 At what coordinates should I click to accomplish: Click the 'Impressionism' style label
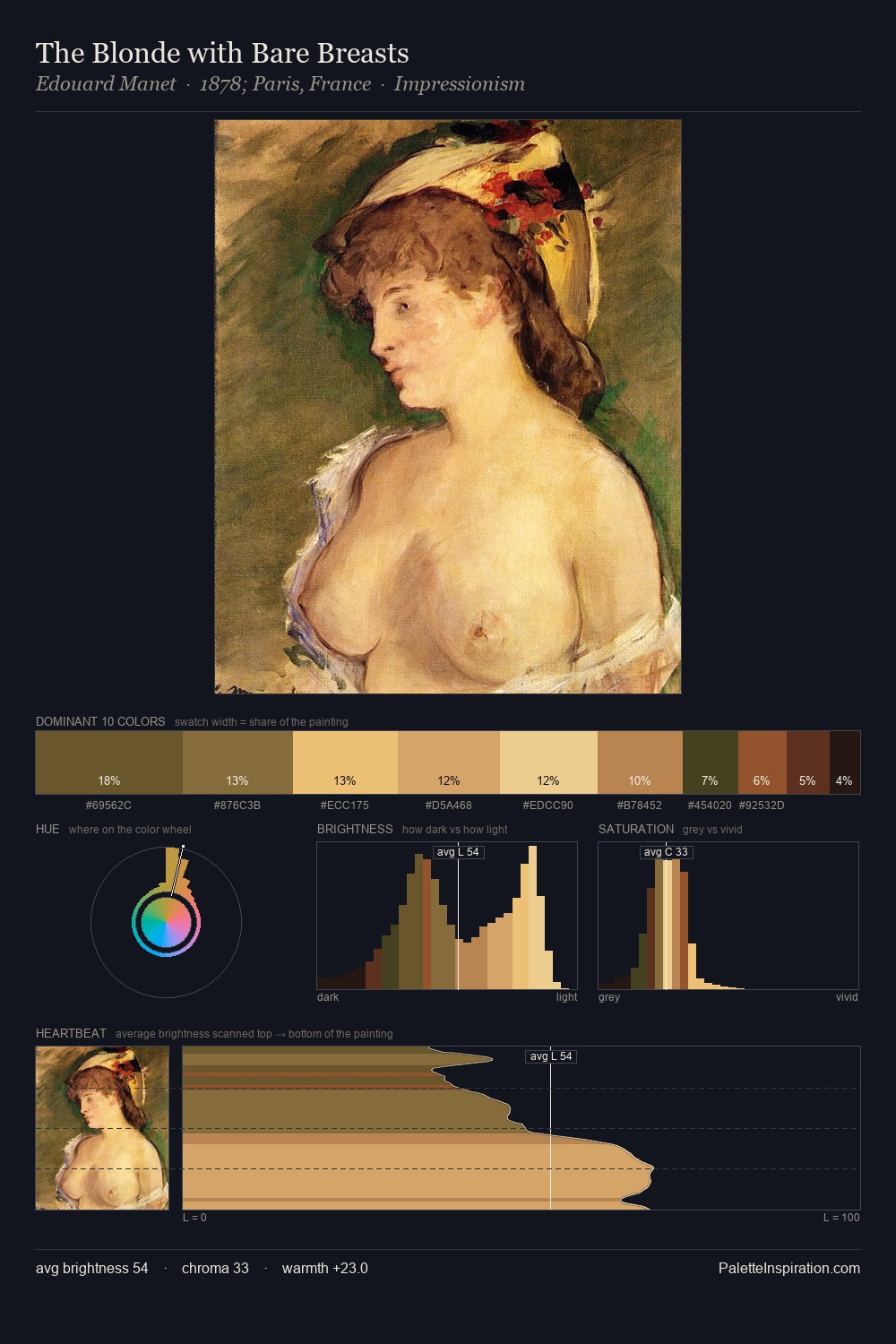[460, 84]
